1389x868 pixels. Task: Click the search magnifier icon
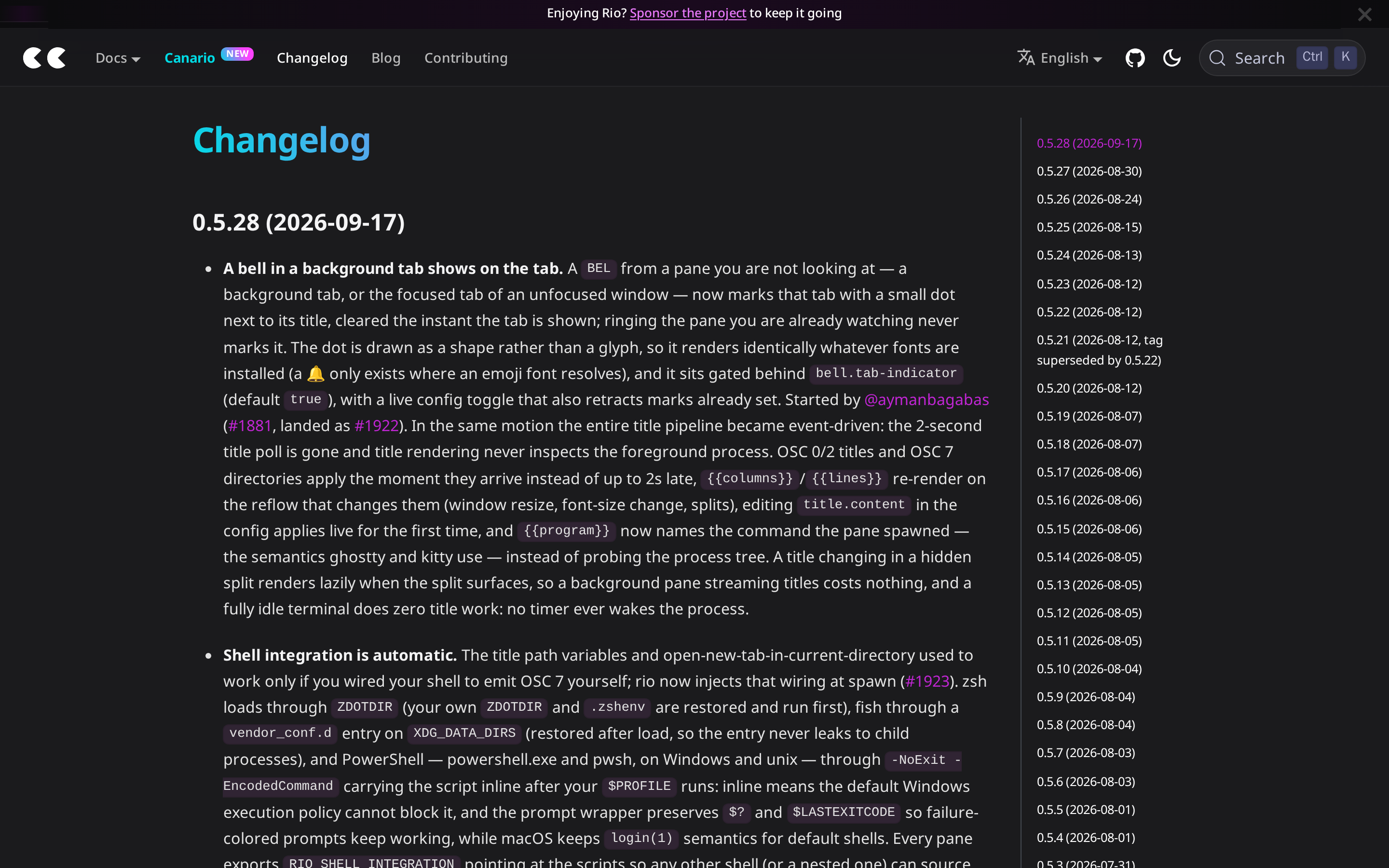click(x=1217, y=58)
